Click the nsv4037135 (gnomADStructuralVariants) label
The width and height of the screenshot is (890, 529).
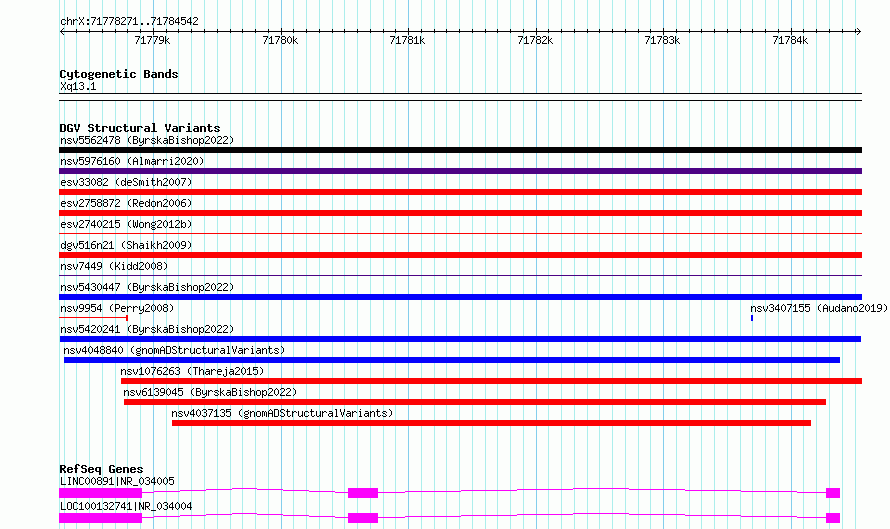[x=282, y=413]
